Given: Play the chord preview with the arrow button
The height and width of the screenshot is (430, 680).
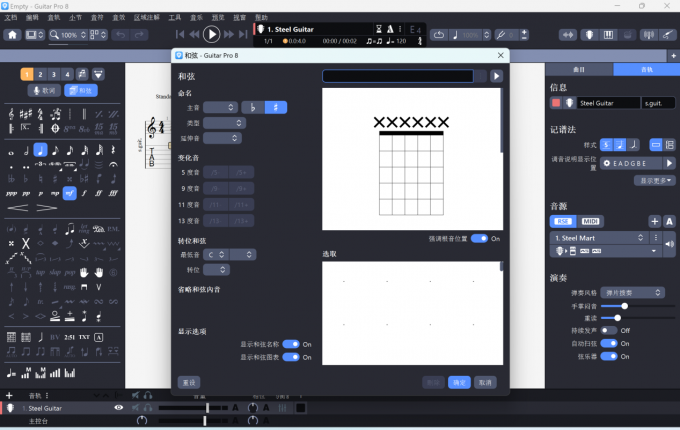Looking at the screenshot, I should (496, 76).
